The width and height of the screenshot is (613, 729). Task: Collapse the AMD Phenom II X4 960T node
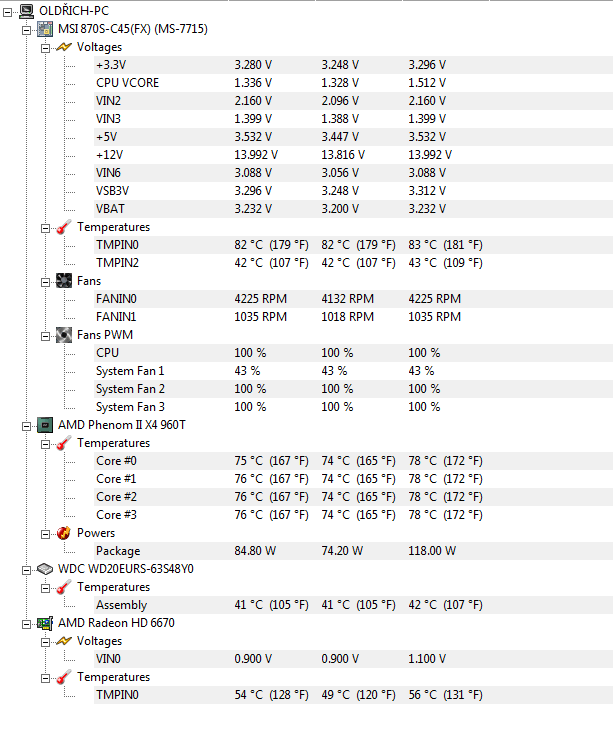27,425
